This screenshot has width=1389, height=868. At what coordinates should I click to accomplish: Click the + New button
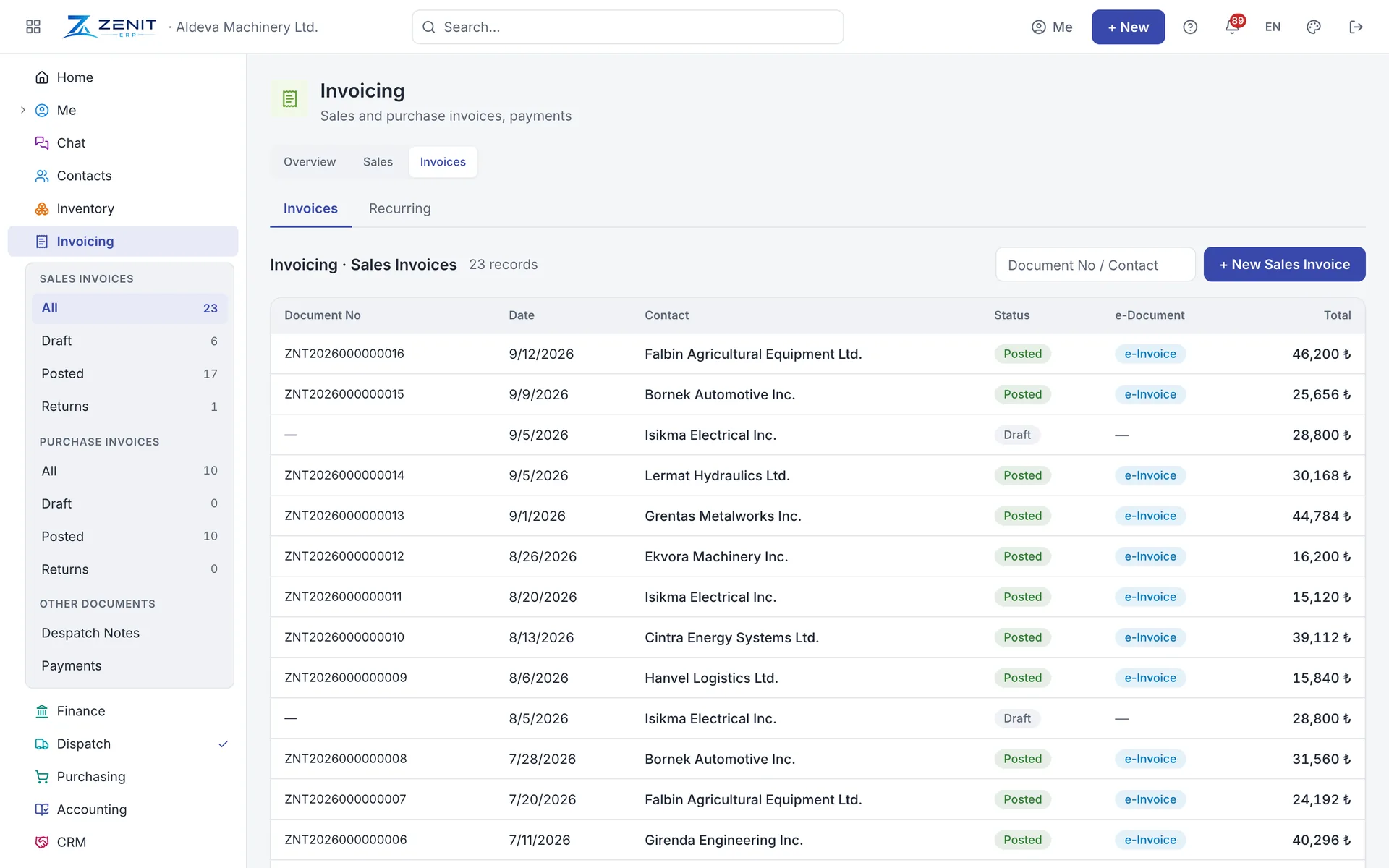point(1128,27)
